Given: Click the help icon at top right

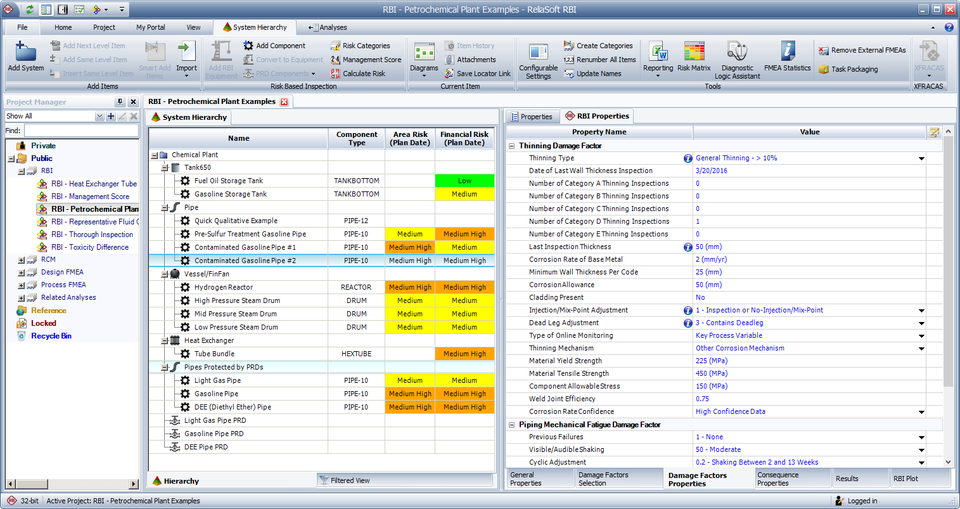Looking at the screenshot, I should point(949,28).
